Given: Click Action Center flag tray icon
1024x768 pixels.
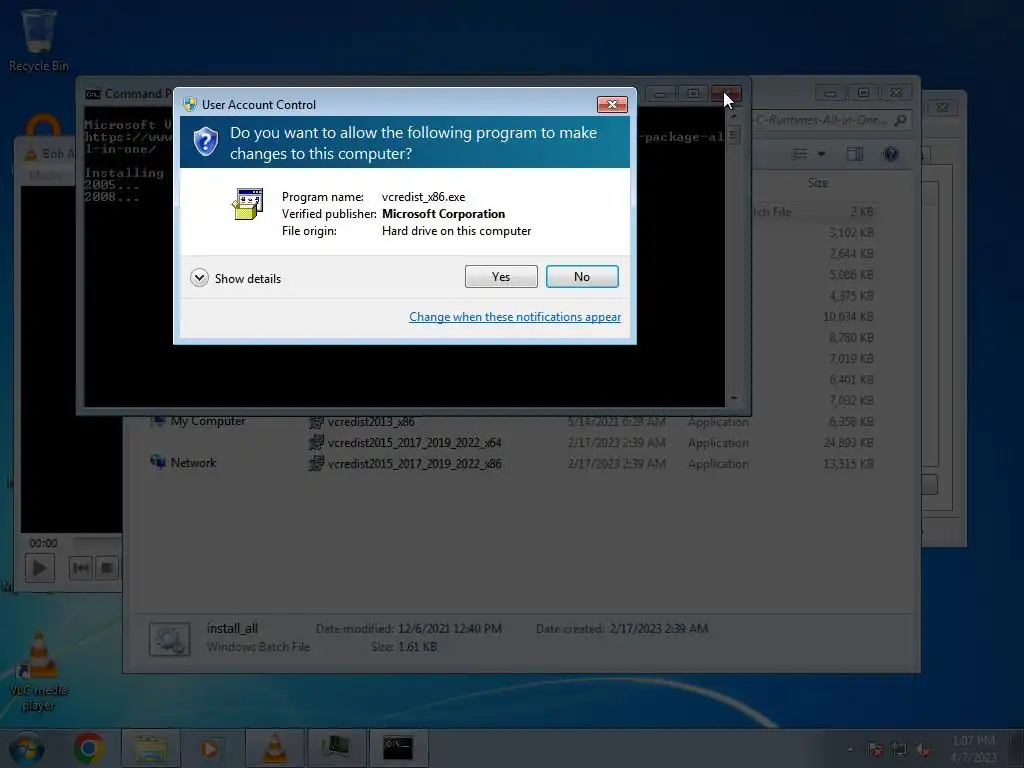Looking at the screenshot, I should tap(875, 749).
